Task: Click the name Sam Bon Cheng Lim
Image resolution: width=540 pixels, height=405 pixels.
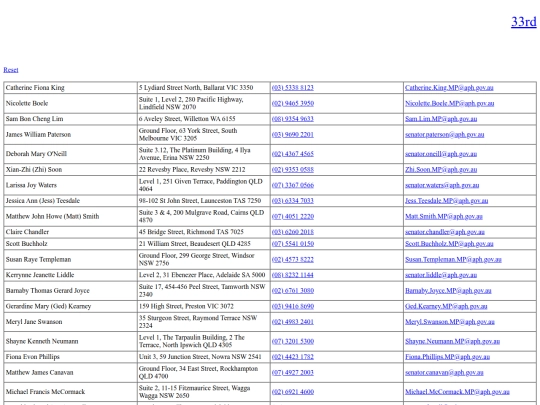Action: [x=34, y=119]
